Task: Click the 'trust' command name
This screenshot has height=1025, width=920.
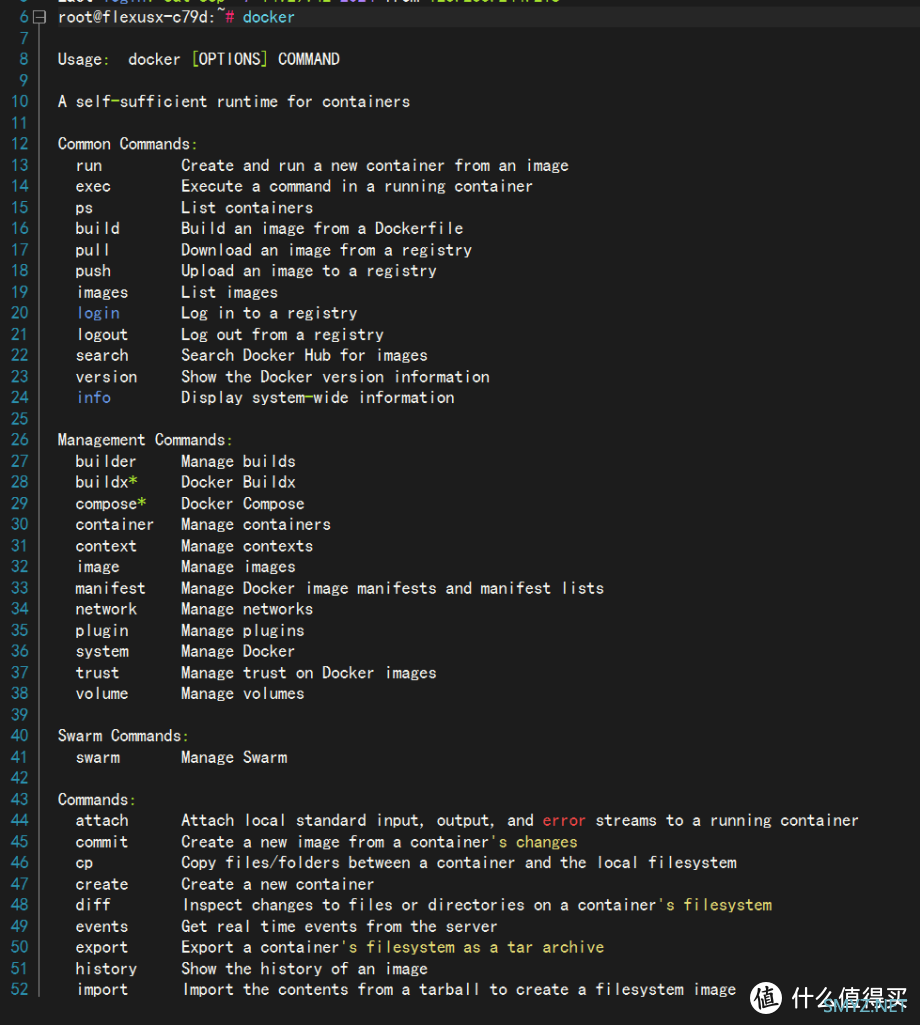Action: pos(97,673)
